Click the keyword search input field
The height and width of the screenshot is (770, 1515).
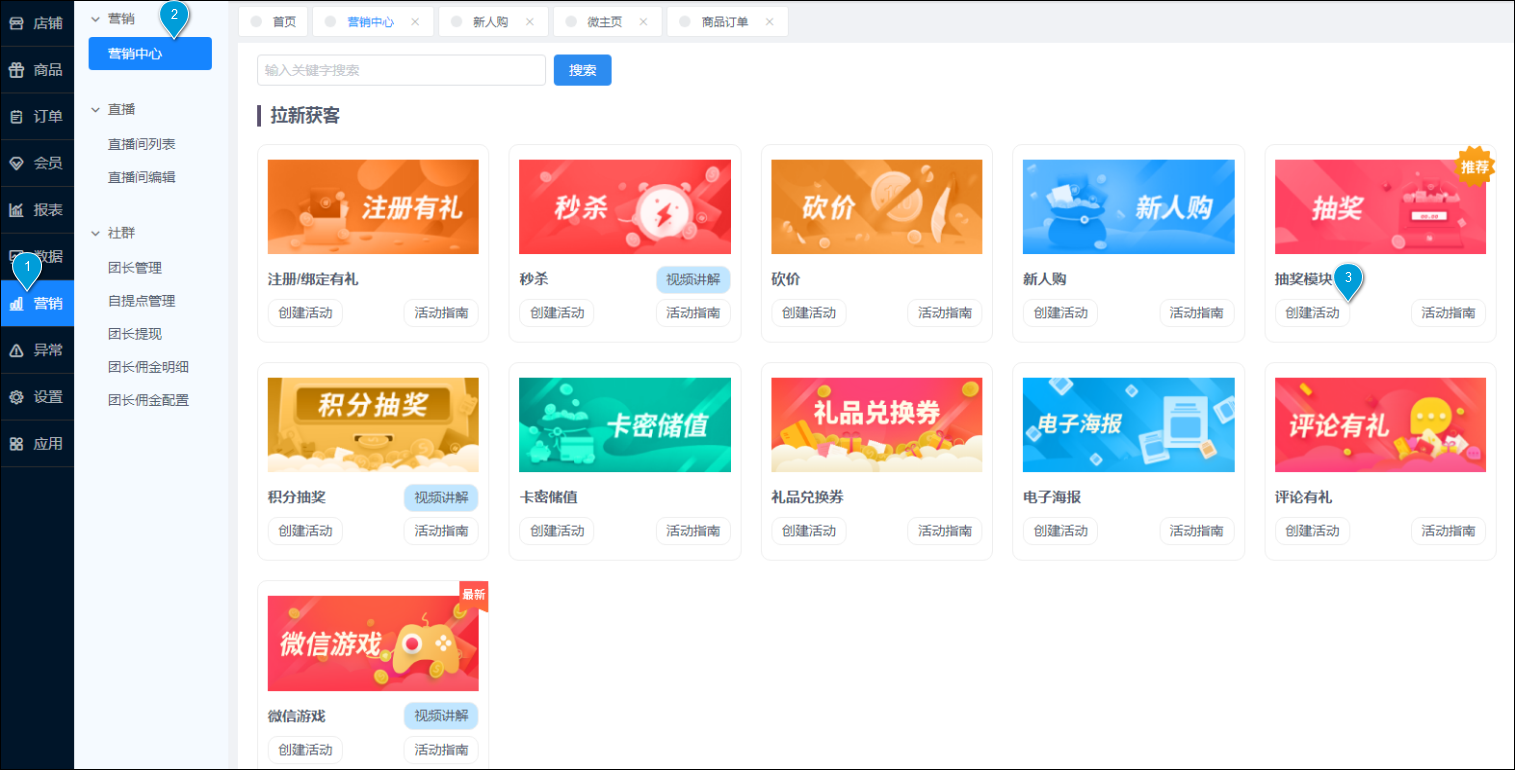tap(400, 70)
